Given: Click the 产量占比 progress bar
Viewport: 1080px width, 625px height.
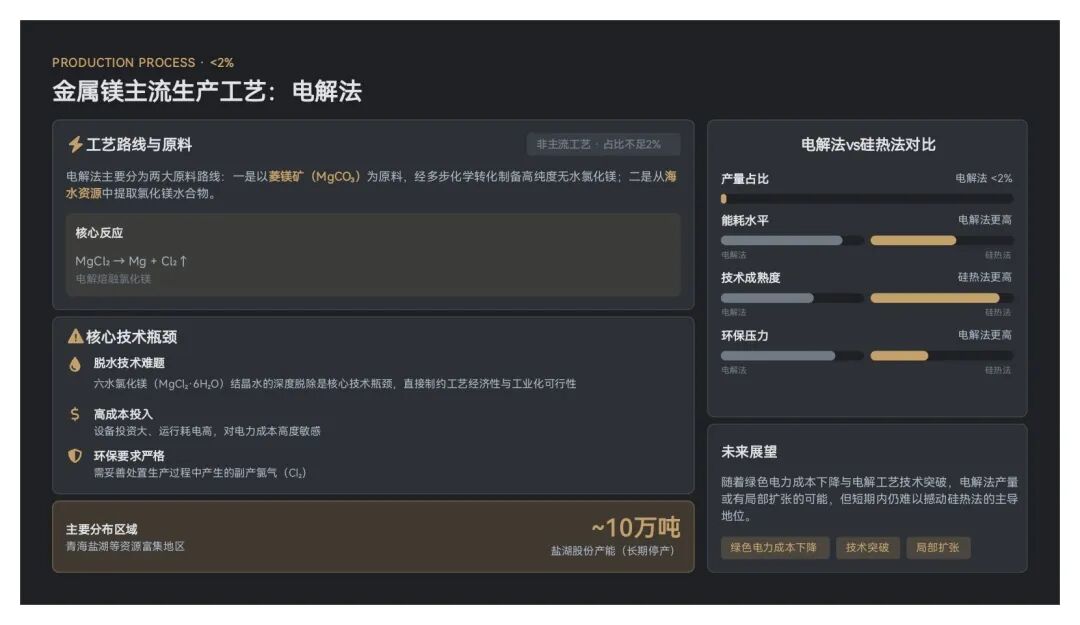Looking at the screenshot, I should click(866, 198).
